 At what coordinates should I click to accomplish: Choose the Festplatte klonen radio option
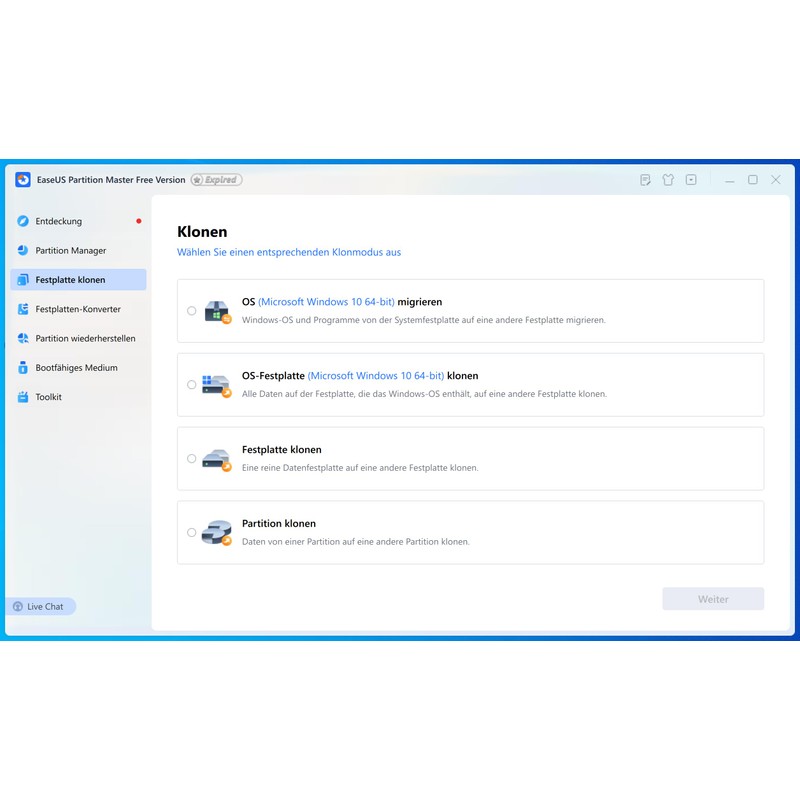(192, 459)
